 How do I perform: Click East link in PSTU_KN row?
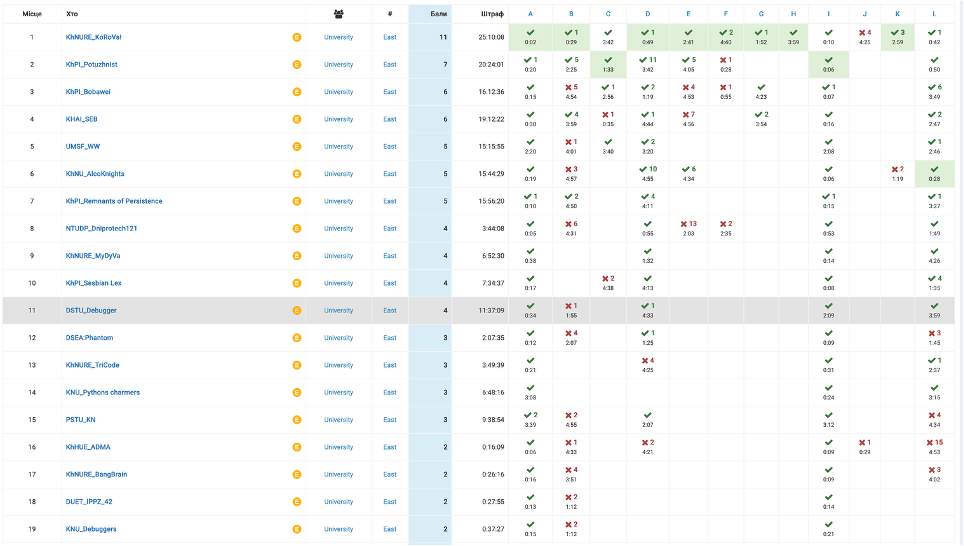(x=390, y=420)
